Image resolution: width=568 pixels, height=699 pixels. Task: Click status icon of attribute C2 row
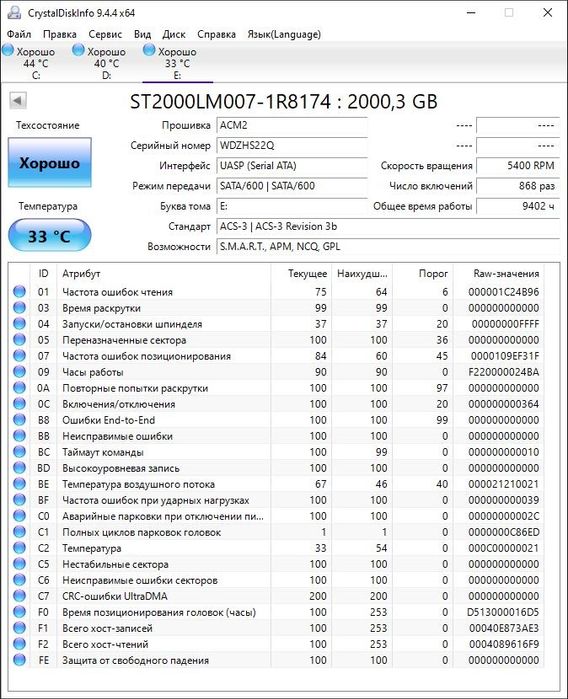coord(19,548)
